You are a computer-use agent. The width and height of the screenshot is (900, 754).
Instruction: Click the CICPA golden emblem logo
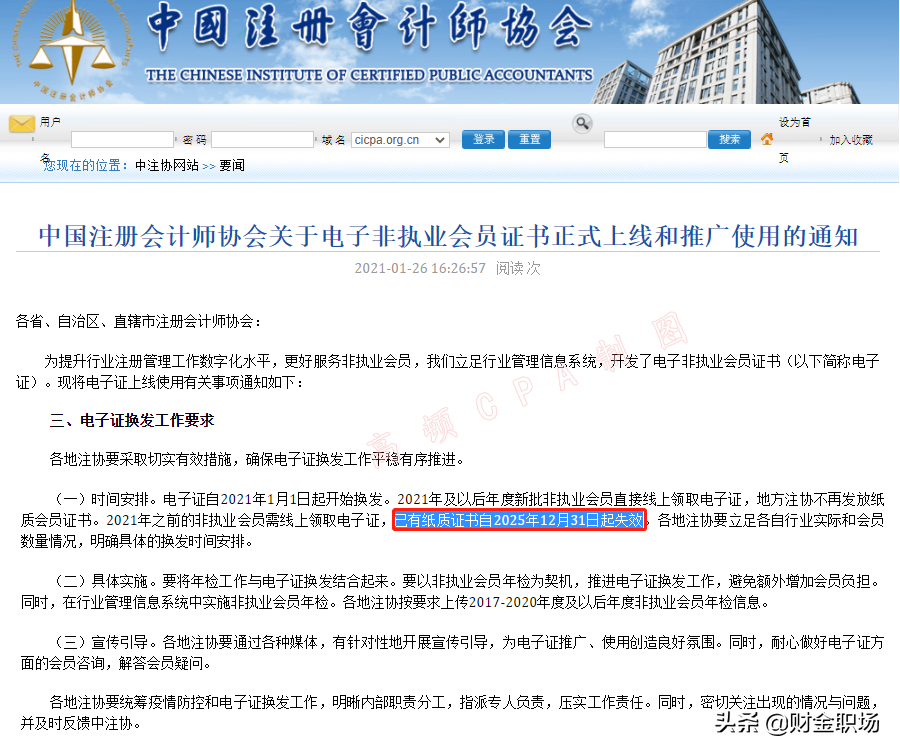[72, 49]
